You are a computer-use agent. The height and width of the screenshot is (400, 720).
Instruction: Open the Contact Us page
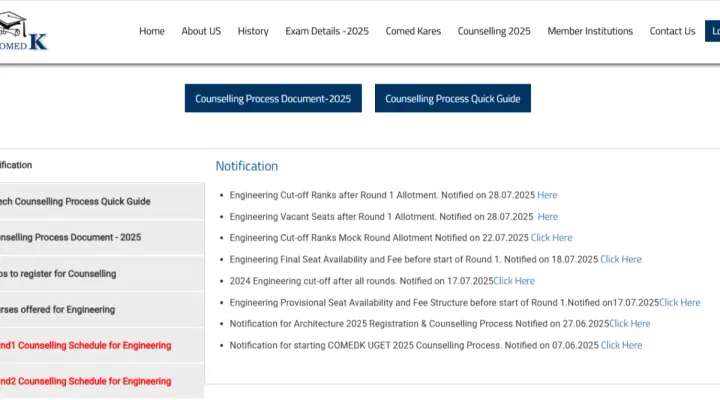[672, 31]
